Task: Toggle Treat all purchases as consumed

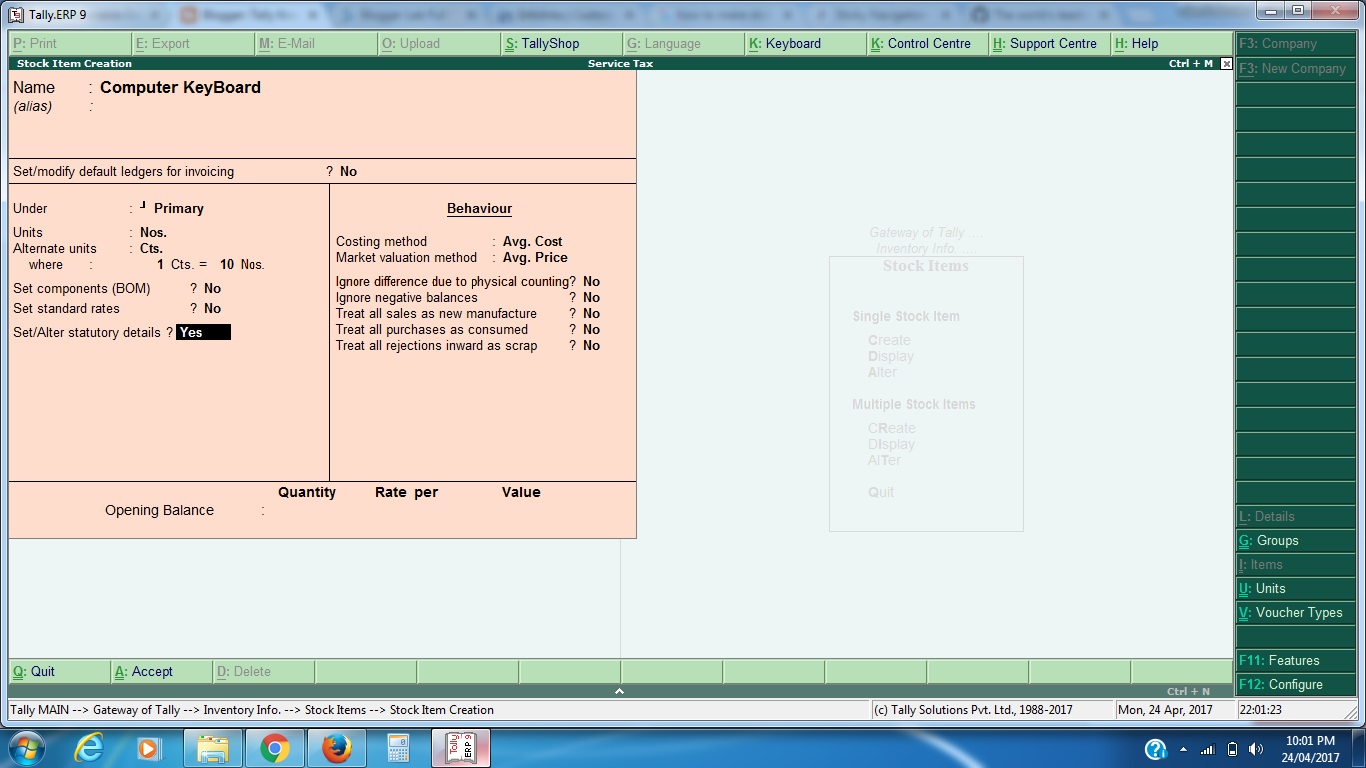Action: (590, 329)
